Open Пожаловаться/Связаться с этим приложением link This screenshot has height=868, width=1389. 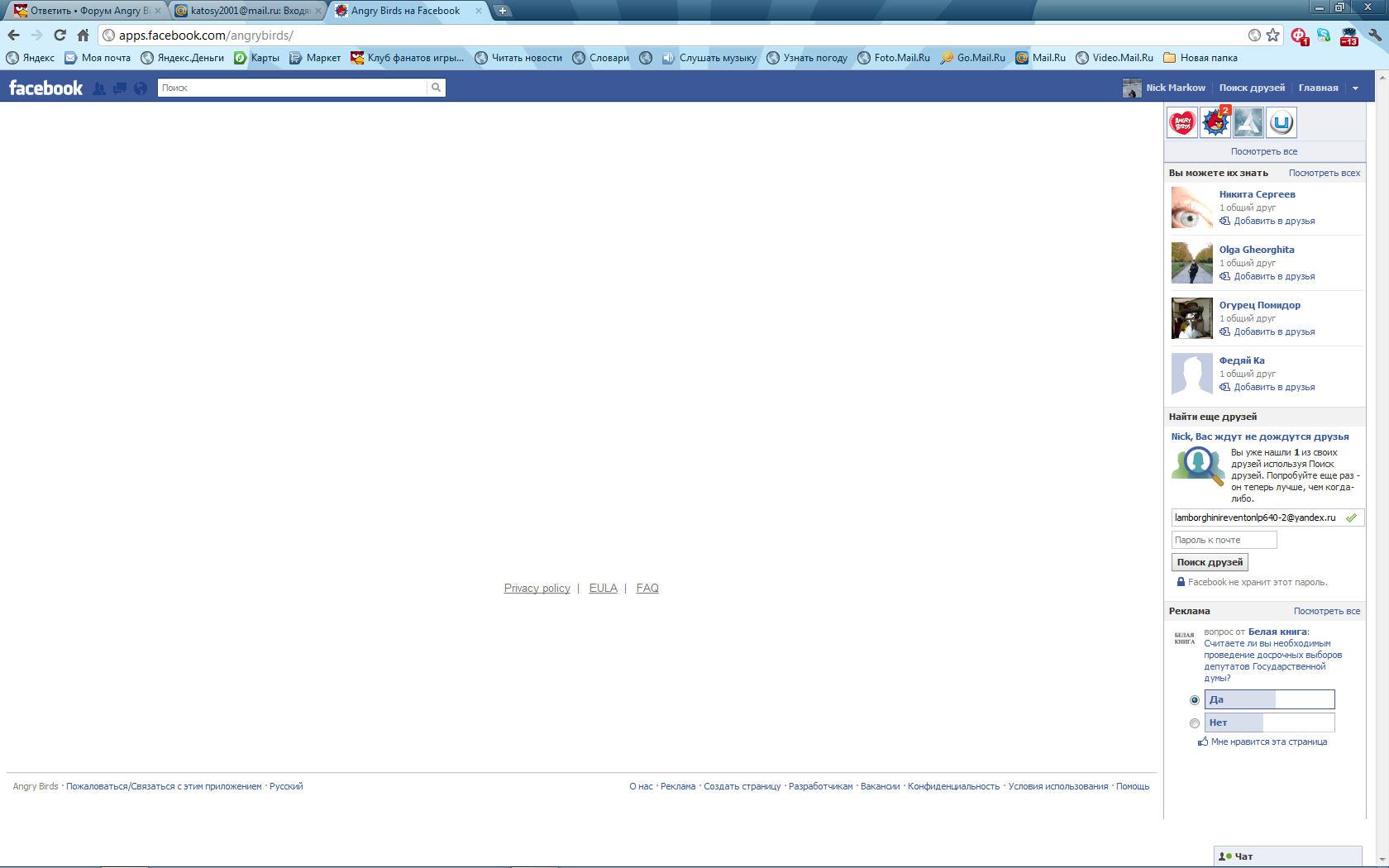click(x=164, y=786)
